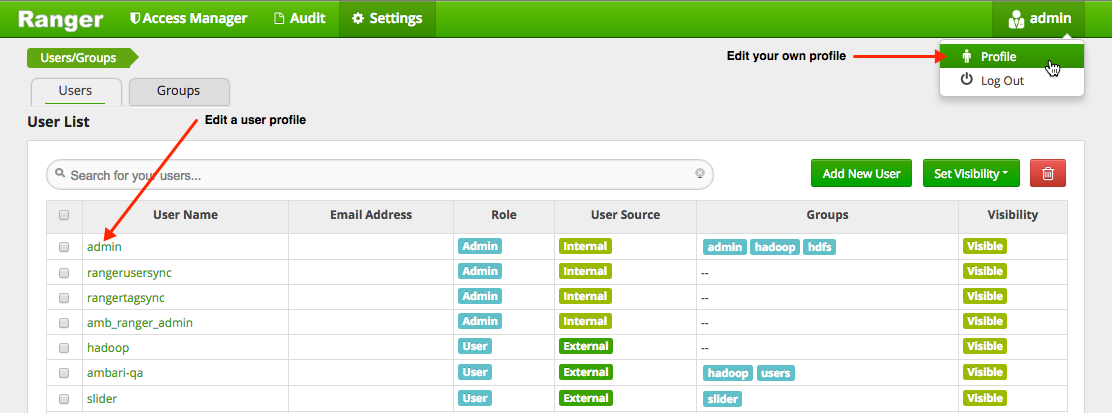Click the Log Out power icon

tap(966, 80)
